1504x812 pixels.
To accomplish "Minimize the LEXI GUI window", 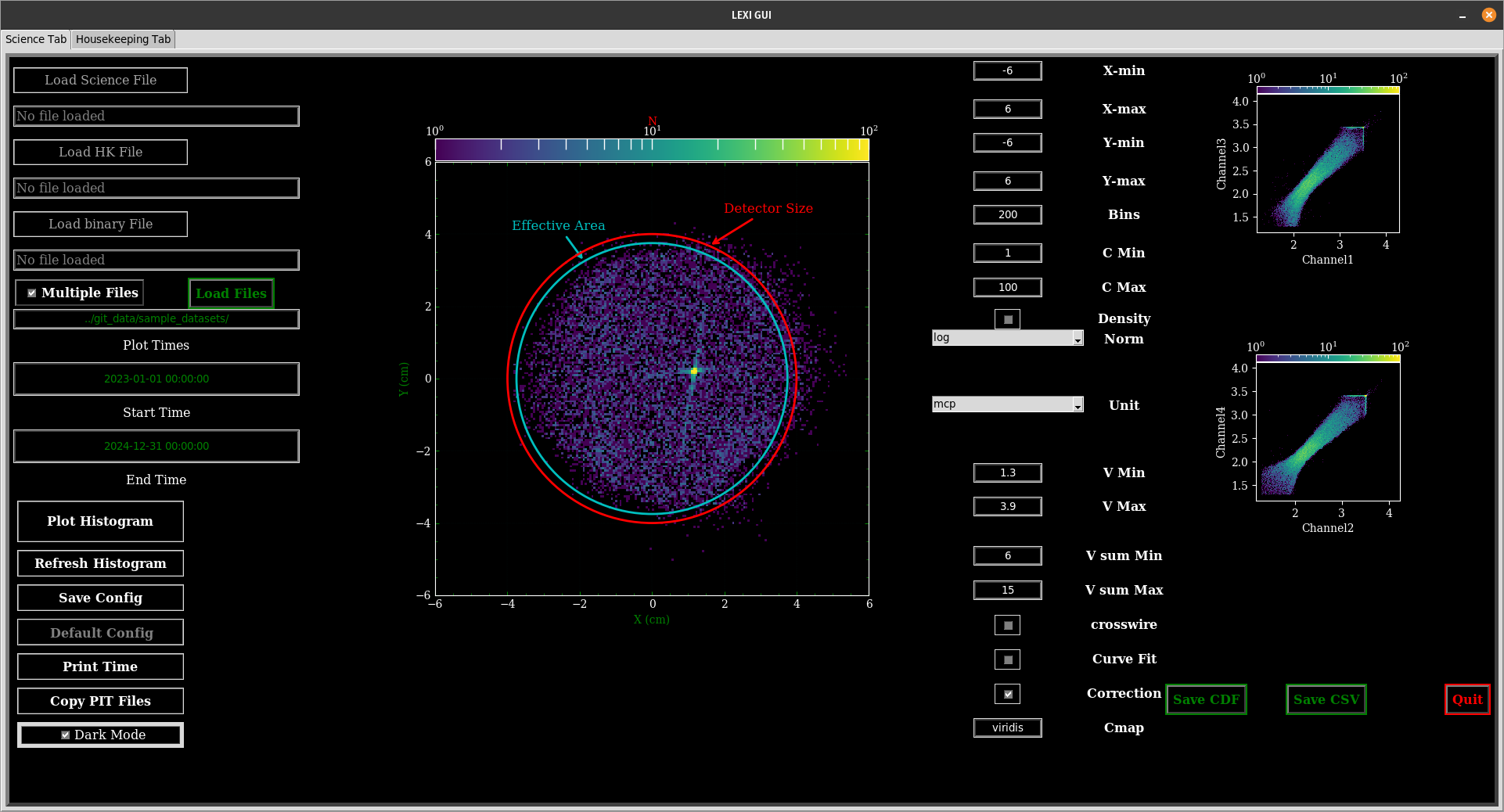I will [1463, 15].
